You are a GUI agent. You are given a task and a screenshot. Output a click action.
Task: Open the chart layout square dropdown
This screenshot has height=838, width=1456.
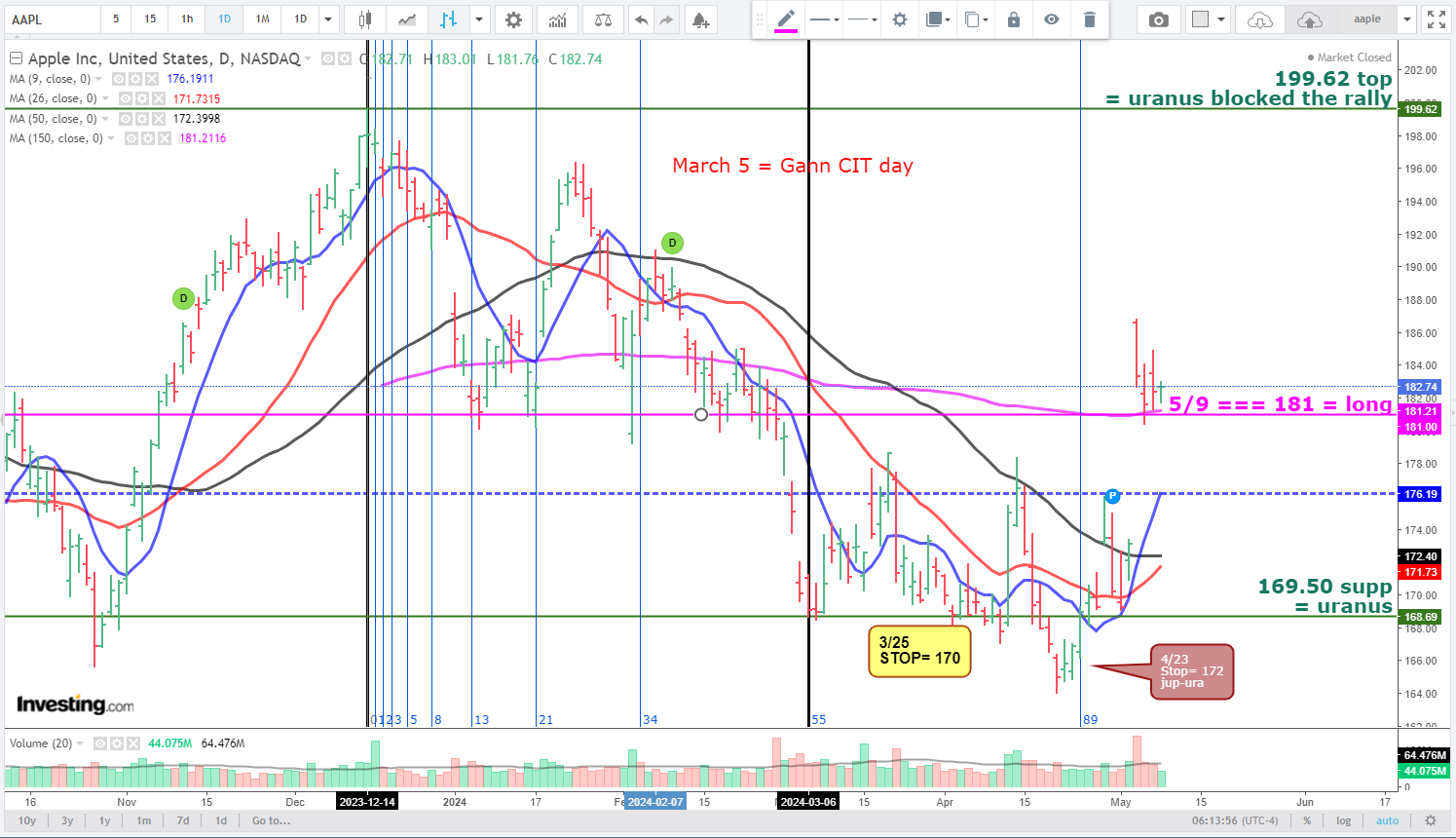[1208, 19]
